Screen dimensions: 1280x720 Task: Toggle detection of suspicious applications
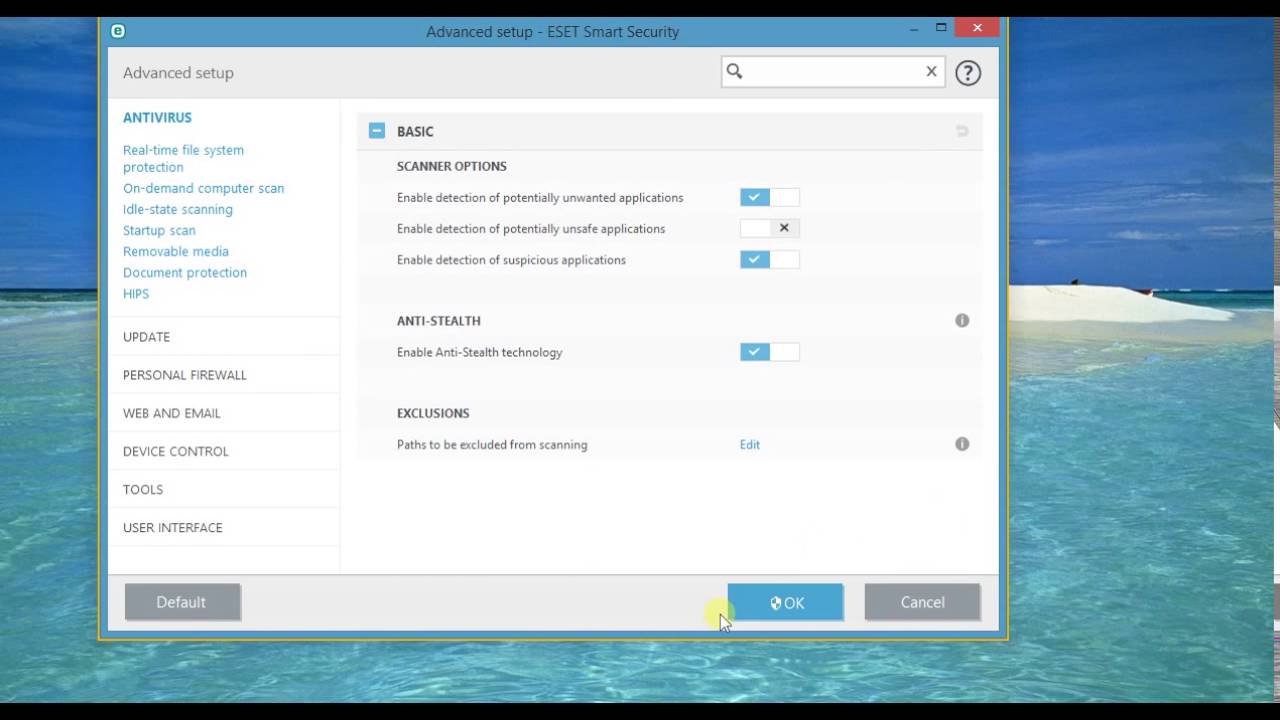(770, 260)
